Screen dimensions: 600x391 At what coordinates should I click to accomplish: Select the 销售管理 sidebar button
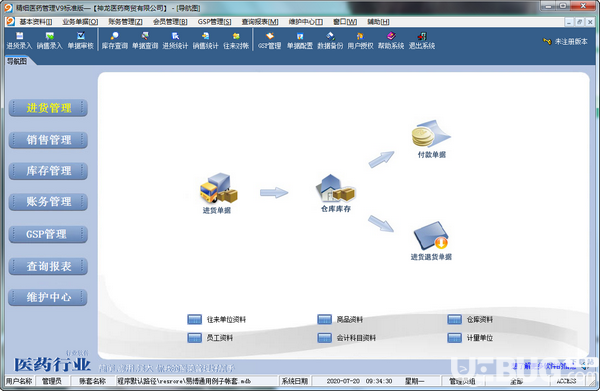(x=48, y=140)
